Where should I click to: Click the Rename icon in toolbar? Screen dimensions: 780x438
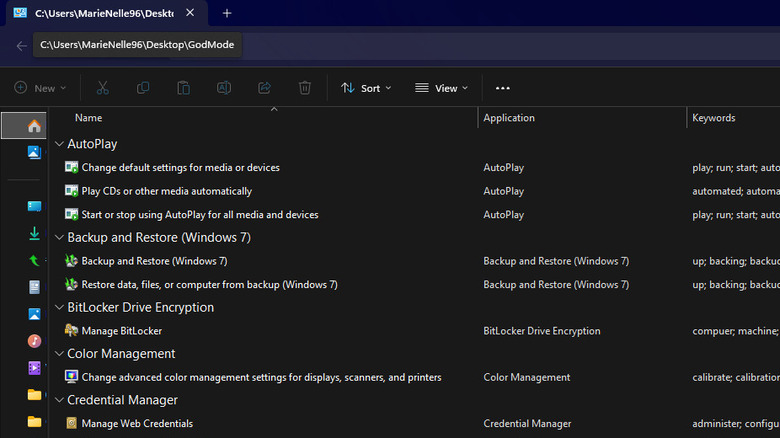pyautogui.click(x=224, y=88)
